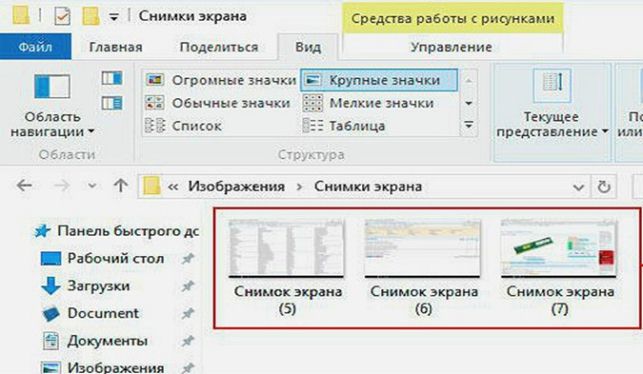Click the Обычные значки icon
643x374 pixels.
point(155,103)
